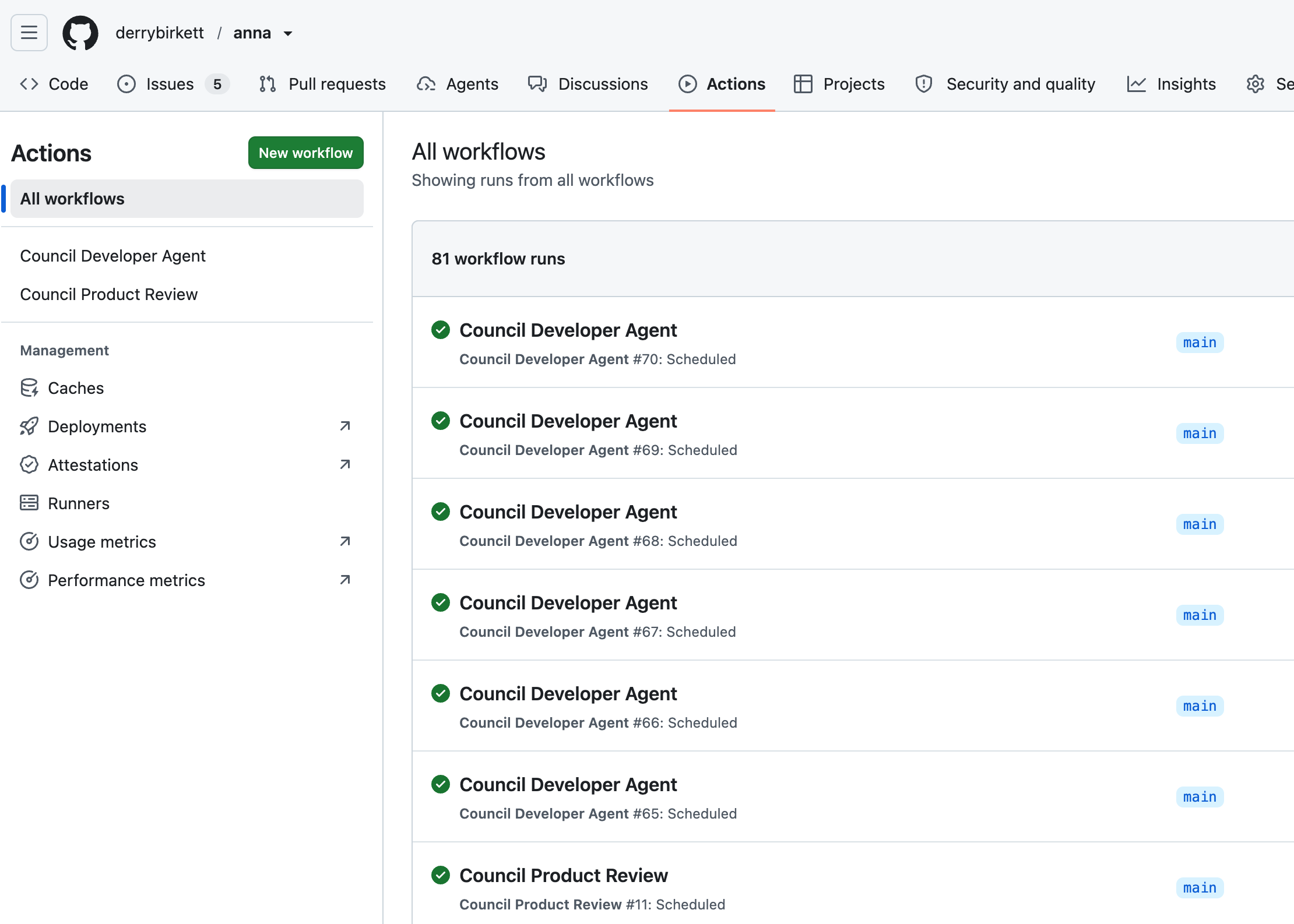The width and height of the screenshot is (1294, 924).
Task: Open Council Developer Agent run #65 title
Action: pos(568,784)
